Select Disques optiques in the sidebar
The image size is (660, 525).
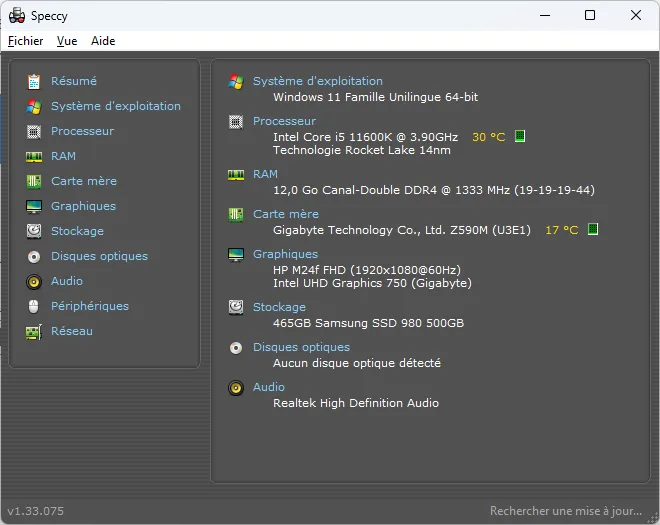(x=99, y=256)
